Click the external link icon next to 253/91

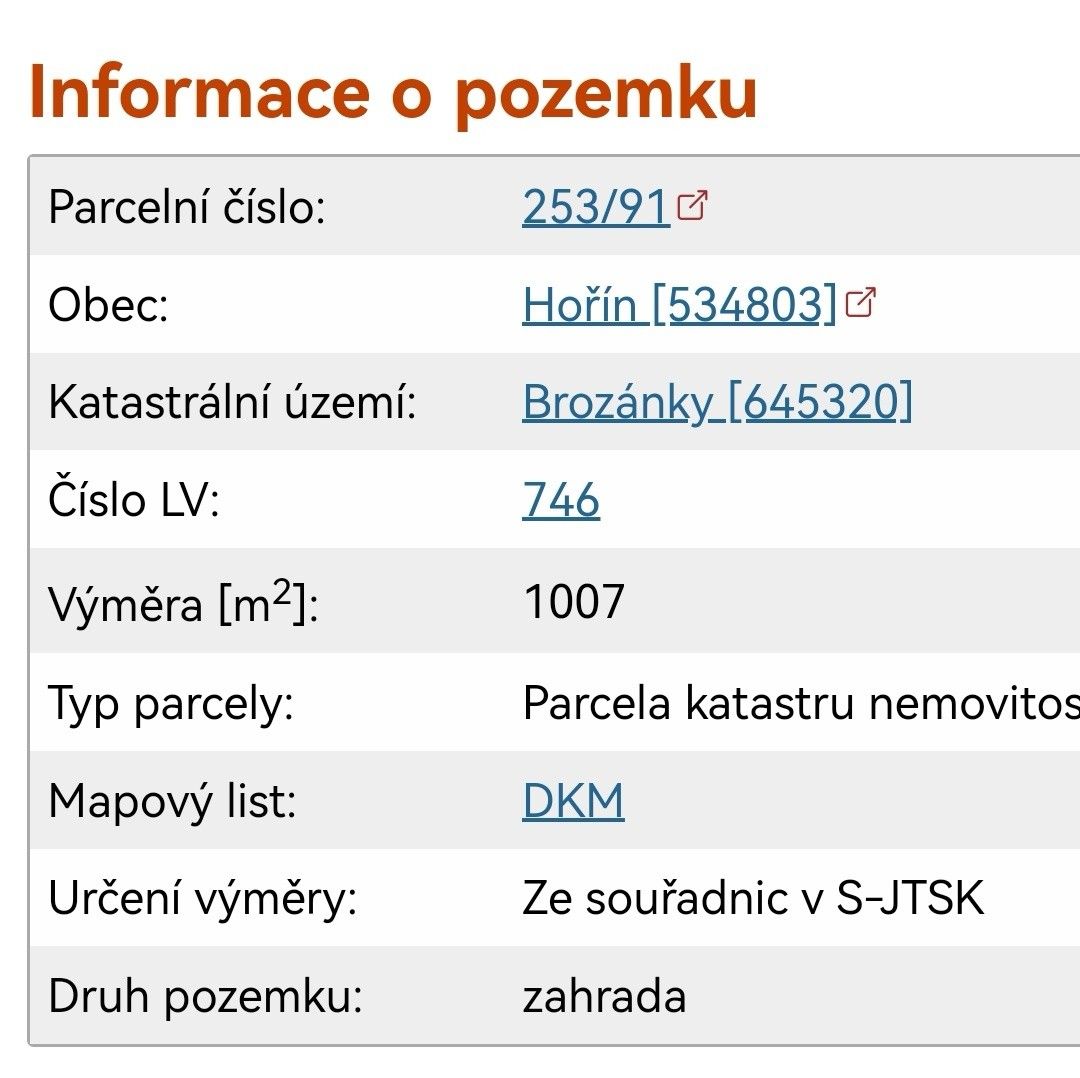(x=691, y=203)
